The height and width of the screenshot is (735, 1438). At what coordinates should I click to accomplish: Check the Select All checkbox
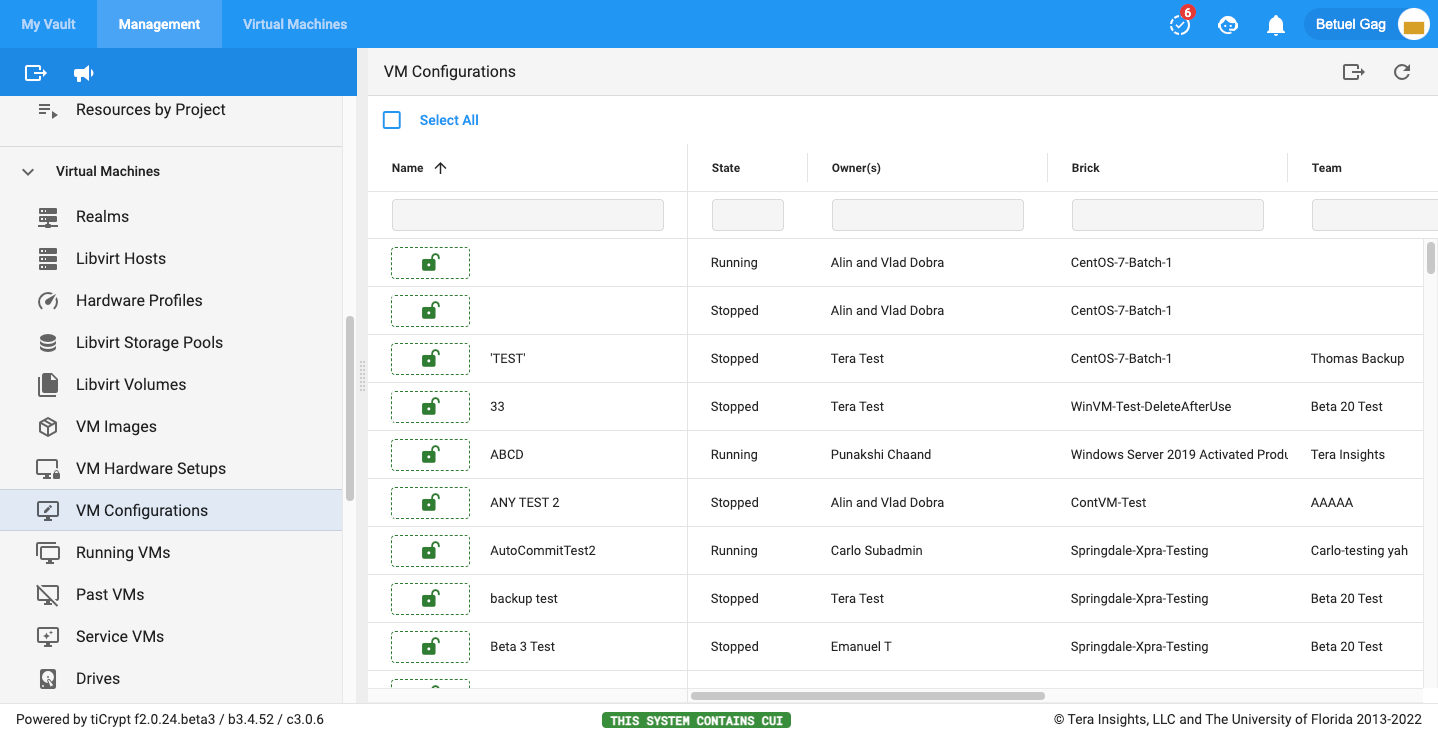pyautogui.click(x=392, y=120)
